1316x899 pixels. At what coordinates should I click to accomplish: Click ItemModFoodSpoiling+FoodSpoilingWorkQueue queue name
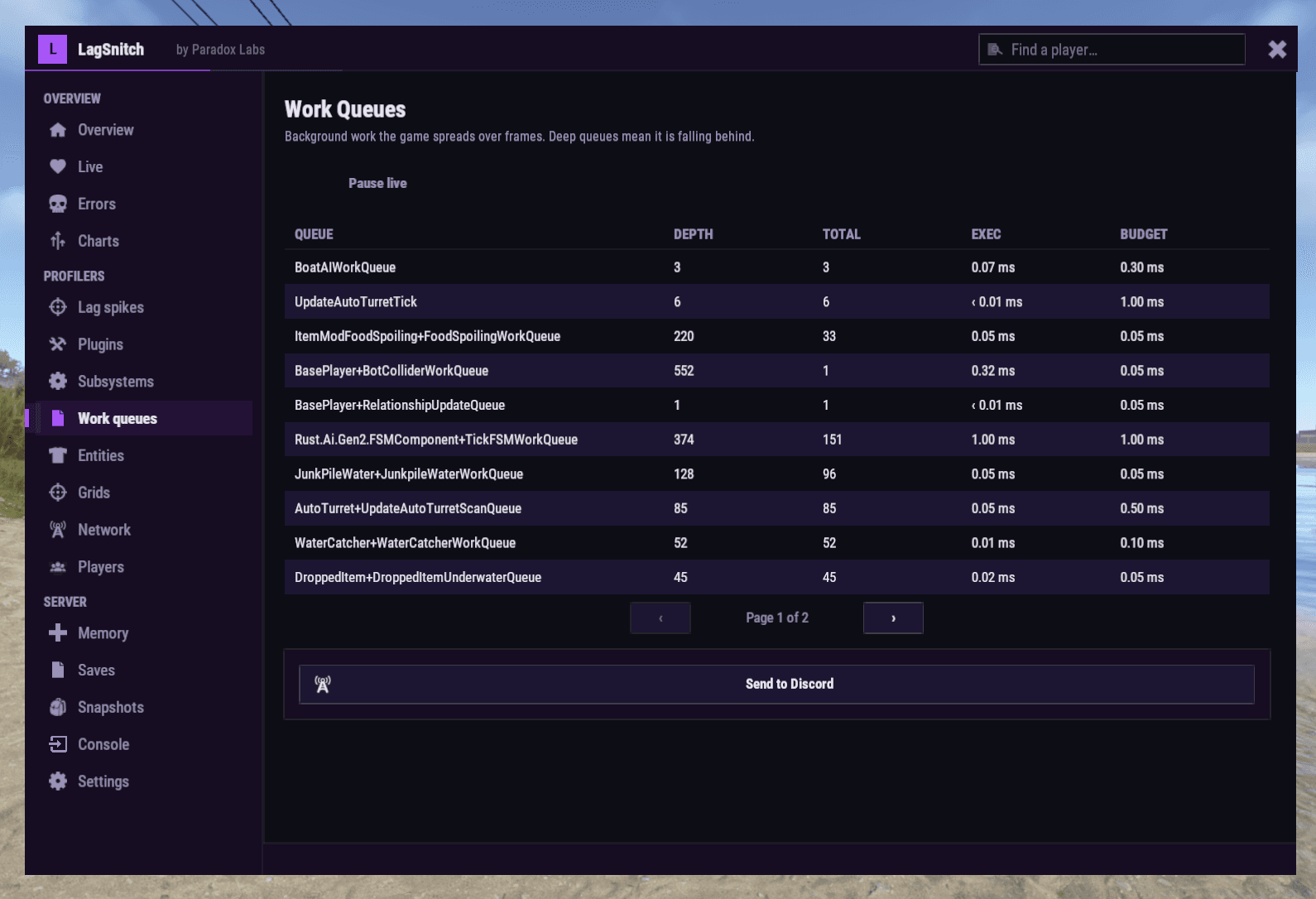(x=427, y=336)
